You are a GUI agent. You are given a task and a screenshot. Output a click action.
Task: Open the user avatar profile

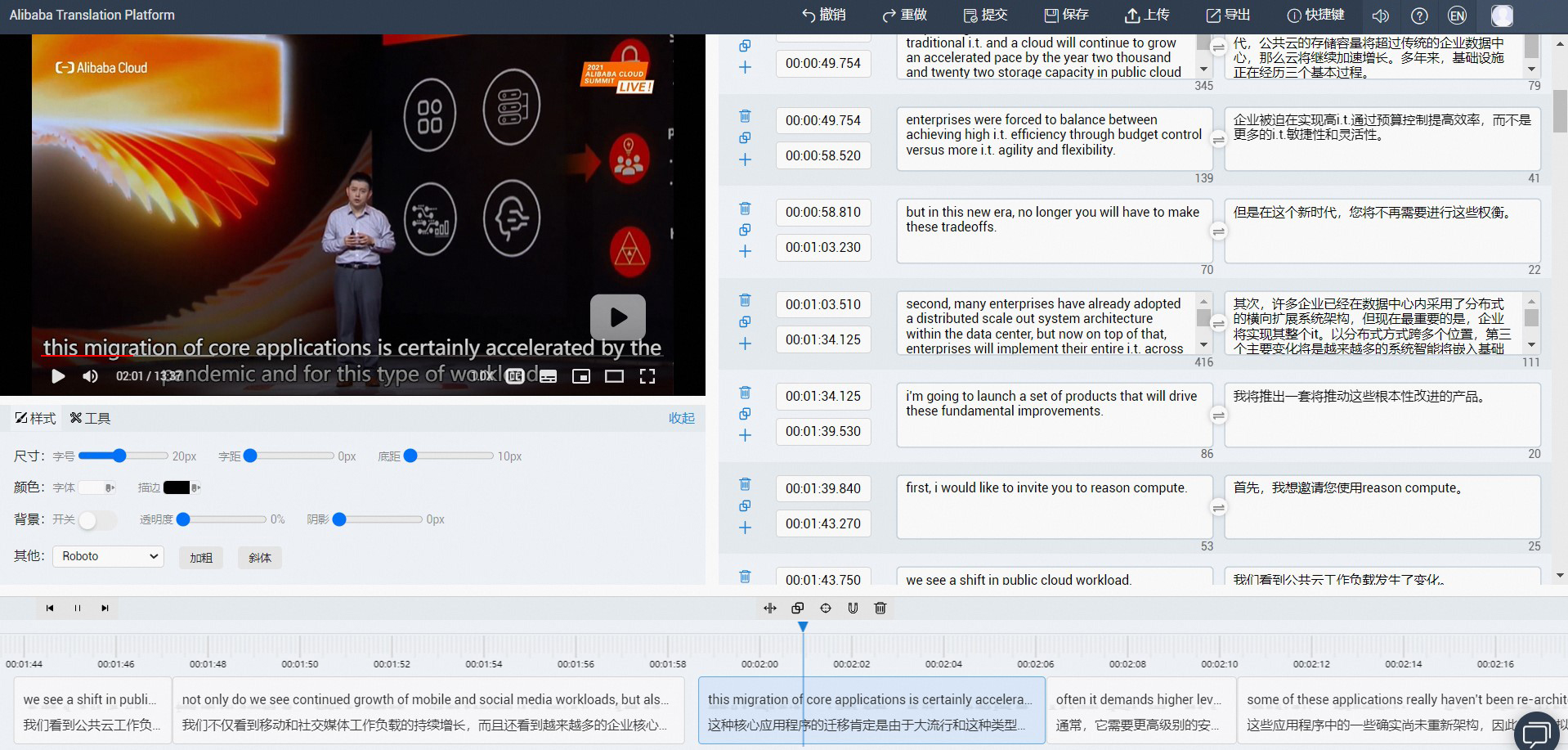pos(1502,16)
